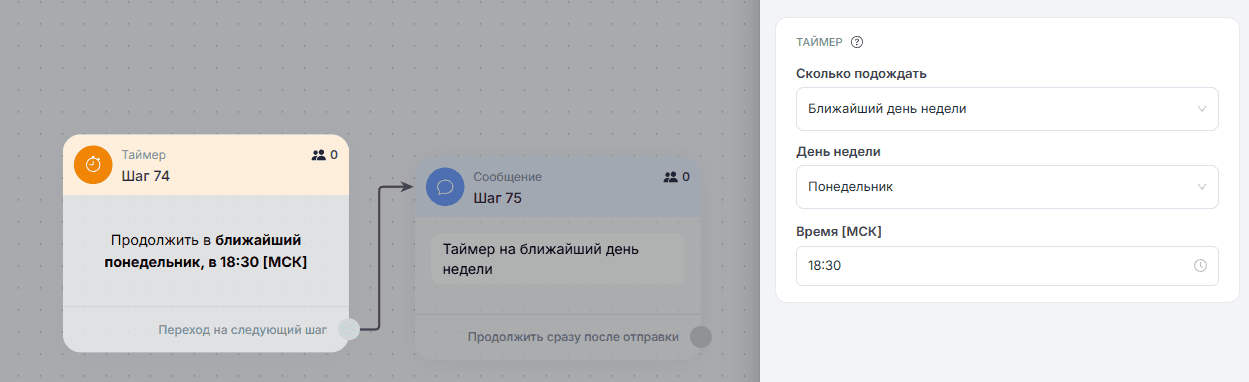1249x382 pixels.
Task: Open the help question mark next to ТАЙМЕР
Action: (x=857, y=42)
